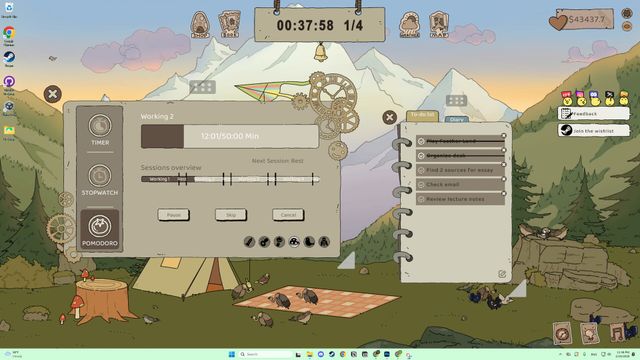Screen dimensions: 640x360
Task: Switch to the Diary tab
Action: [x=456, y=119]
